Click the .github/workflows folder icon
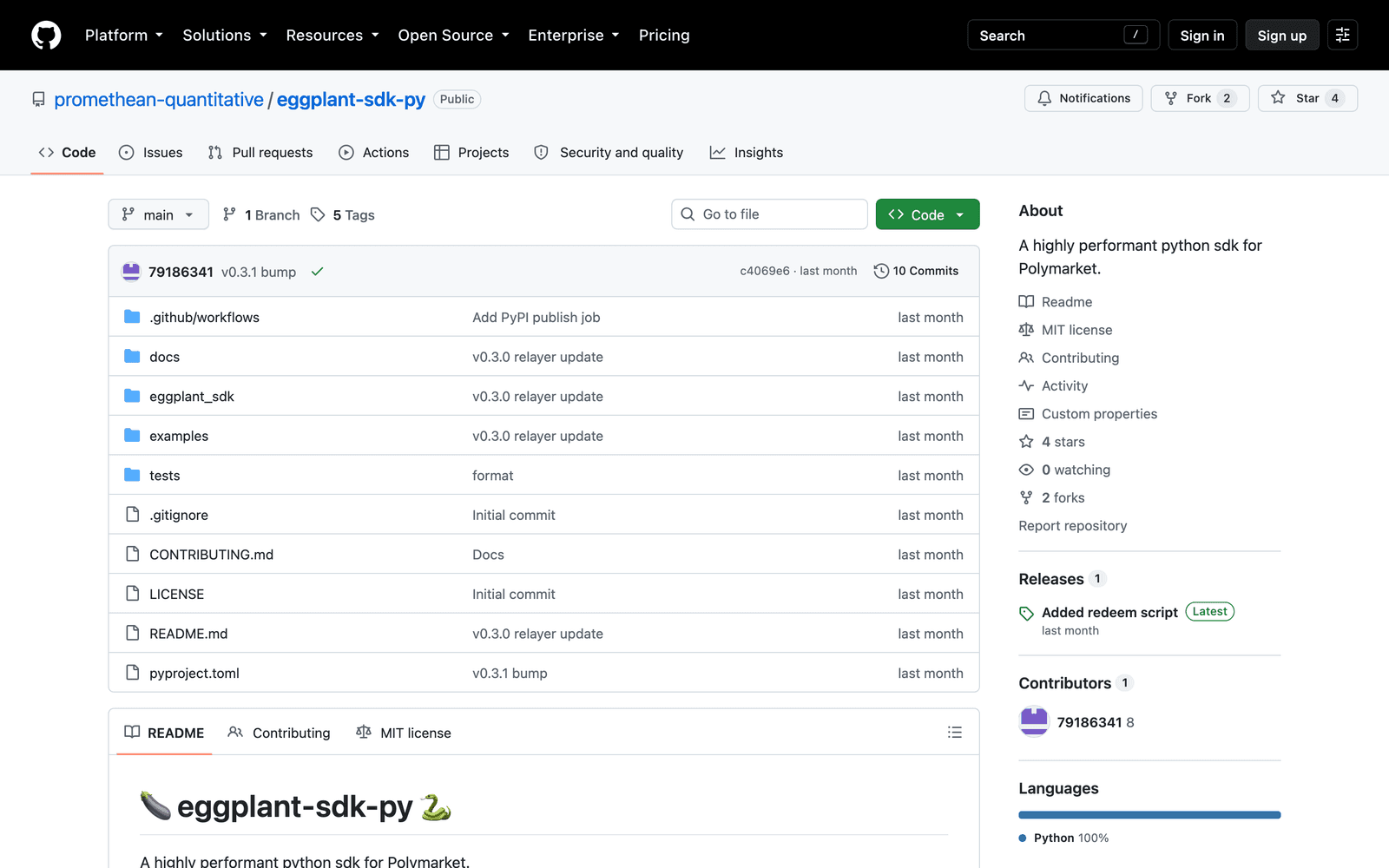1389x868 pixels. [x=132, y=317]
